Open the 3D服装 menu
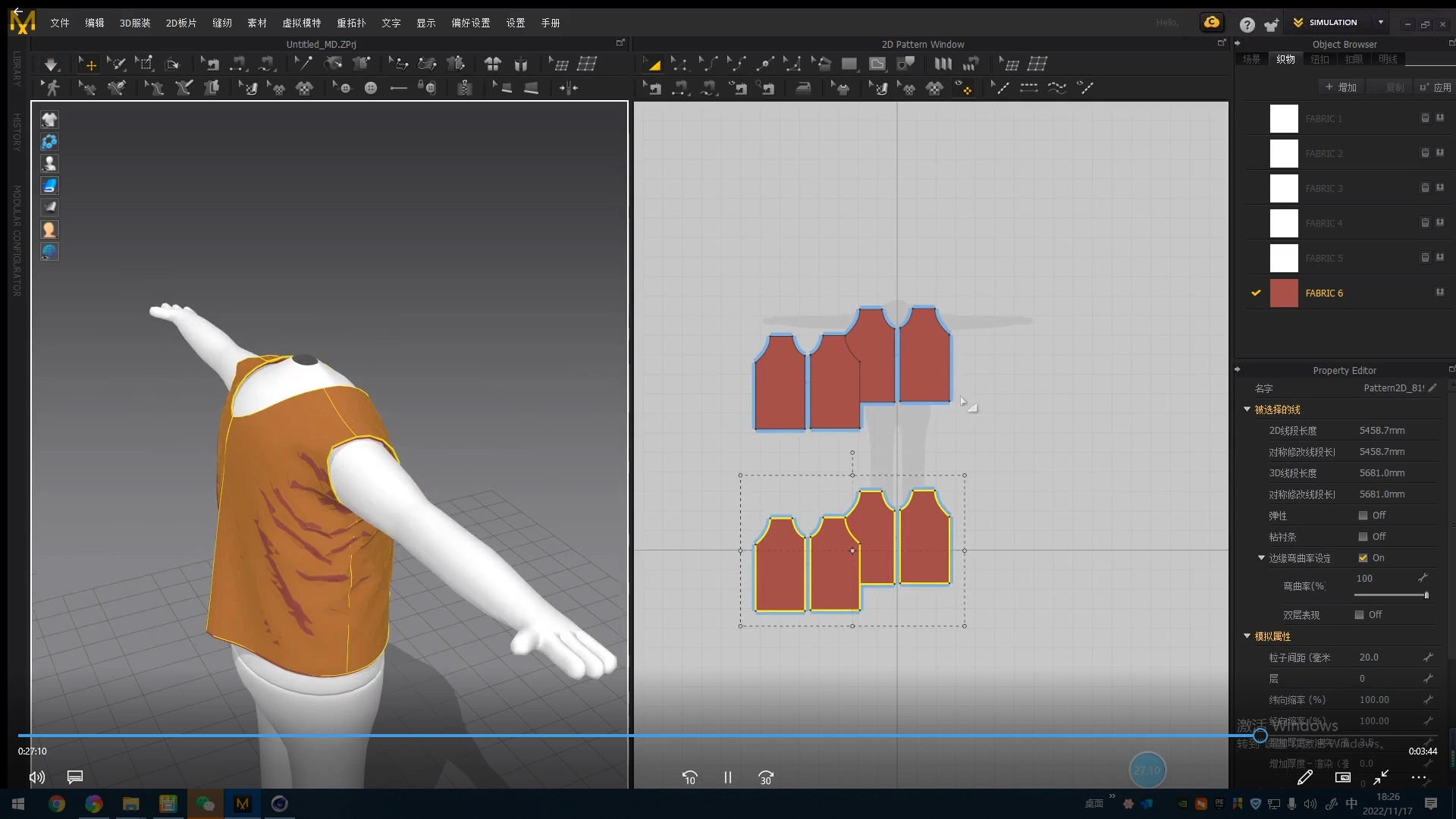 click(x=134, y=23)
